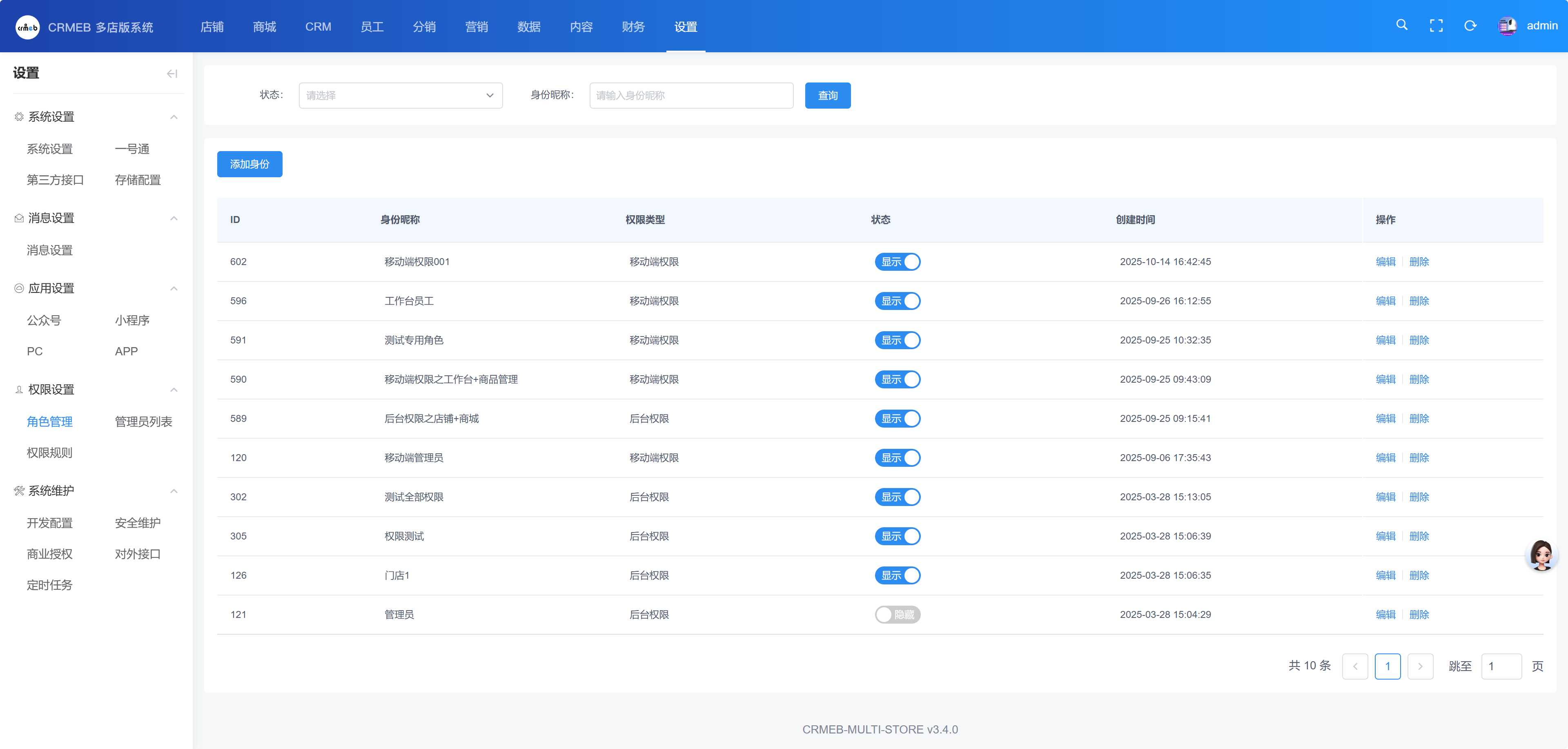Switch to the 营销 top menu

pos(476,27)
